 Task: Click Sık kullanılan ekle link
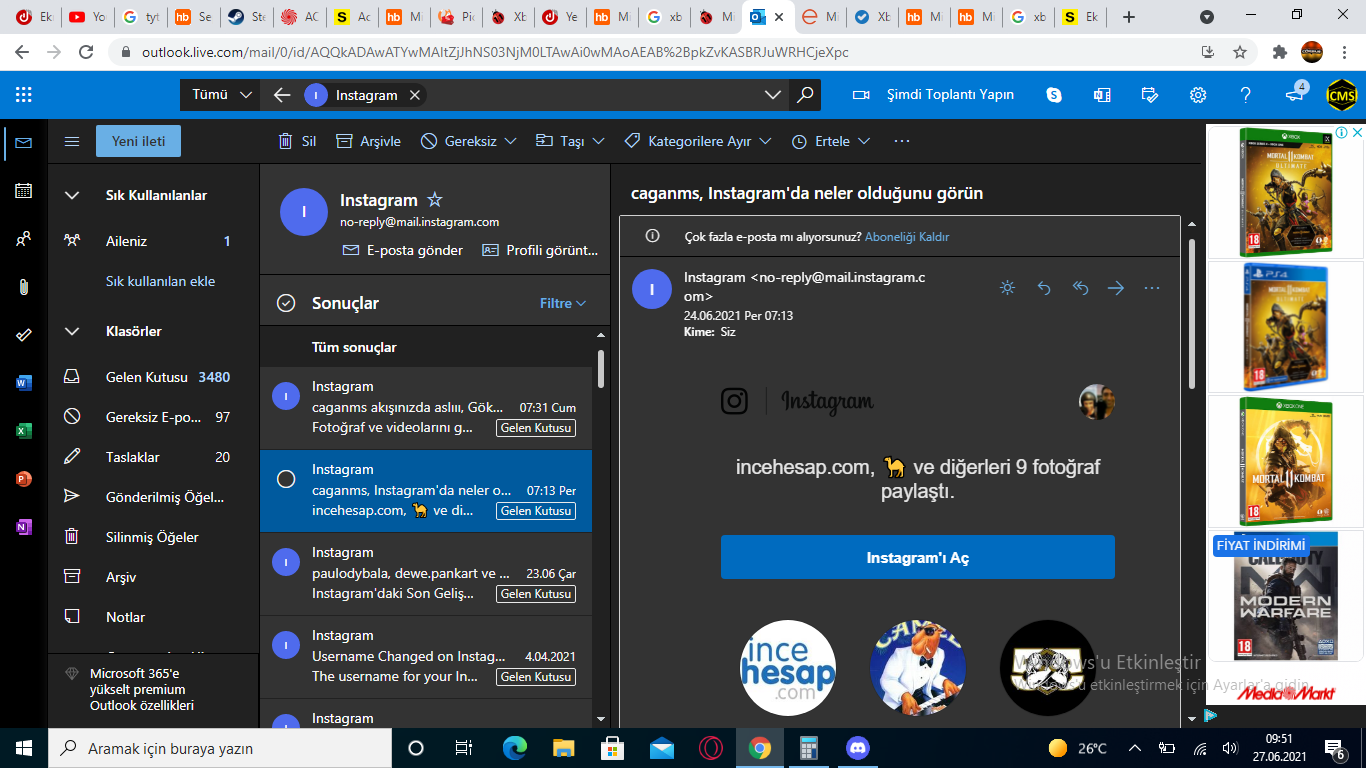(x=160, y=281)
